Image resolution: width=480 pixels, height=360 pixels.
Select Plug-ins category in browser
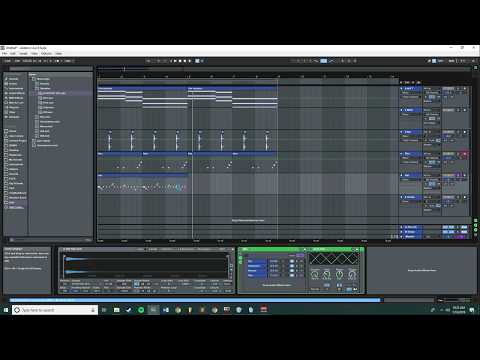(x=13, y=107)
